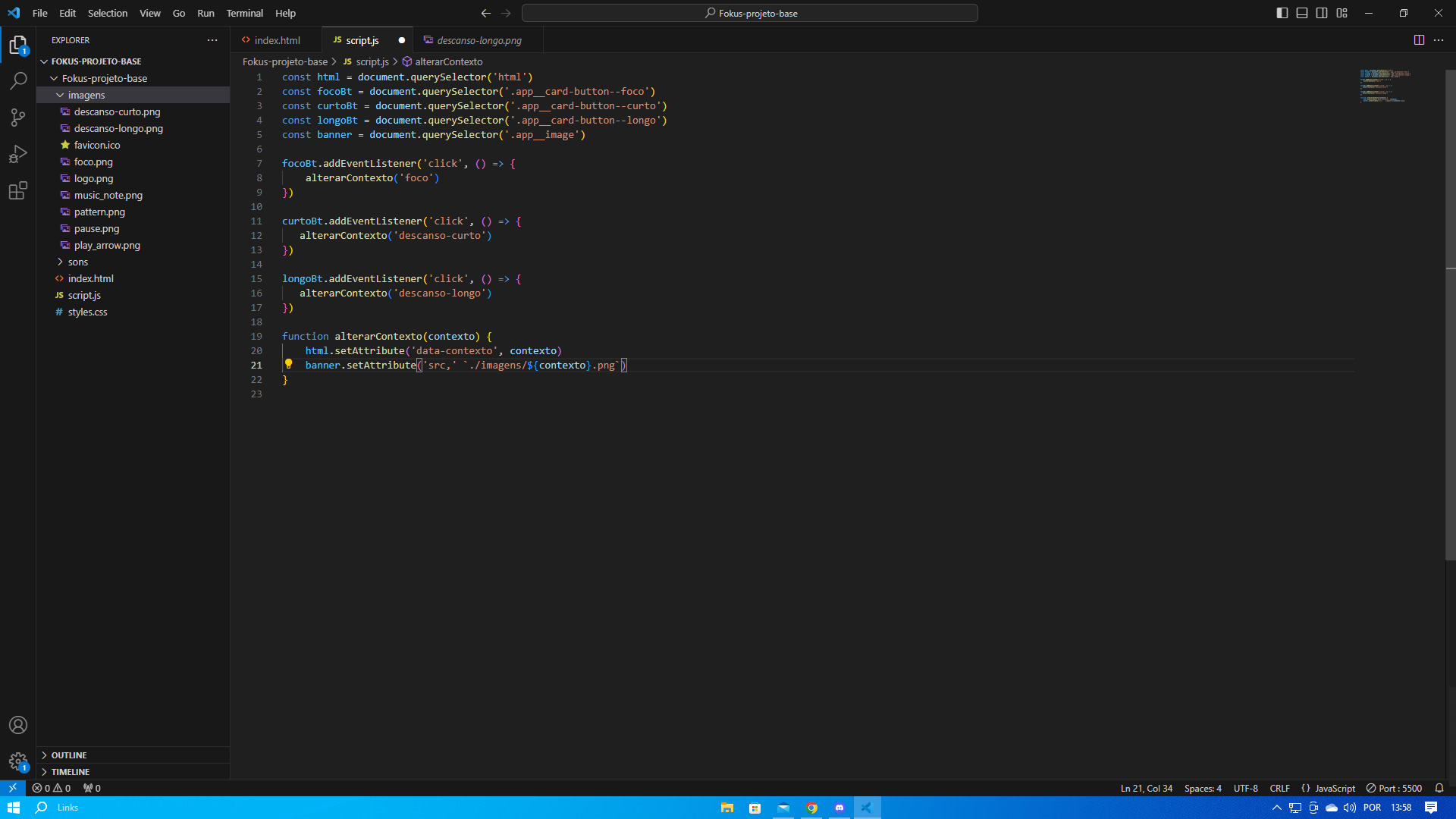The image size is (1456, 819).
Task: Open the Accounts menu icon
Action: (18, 725)
